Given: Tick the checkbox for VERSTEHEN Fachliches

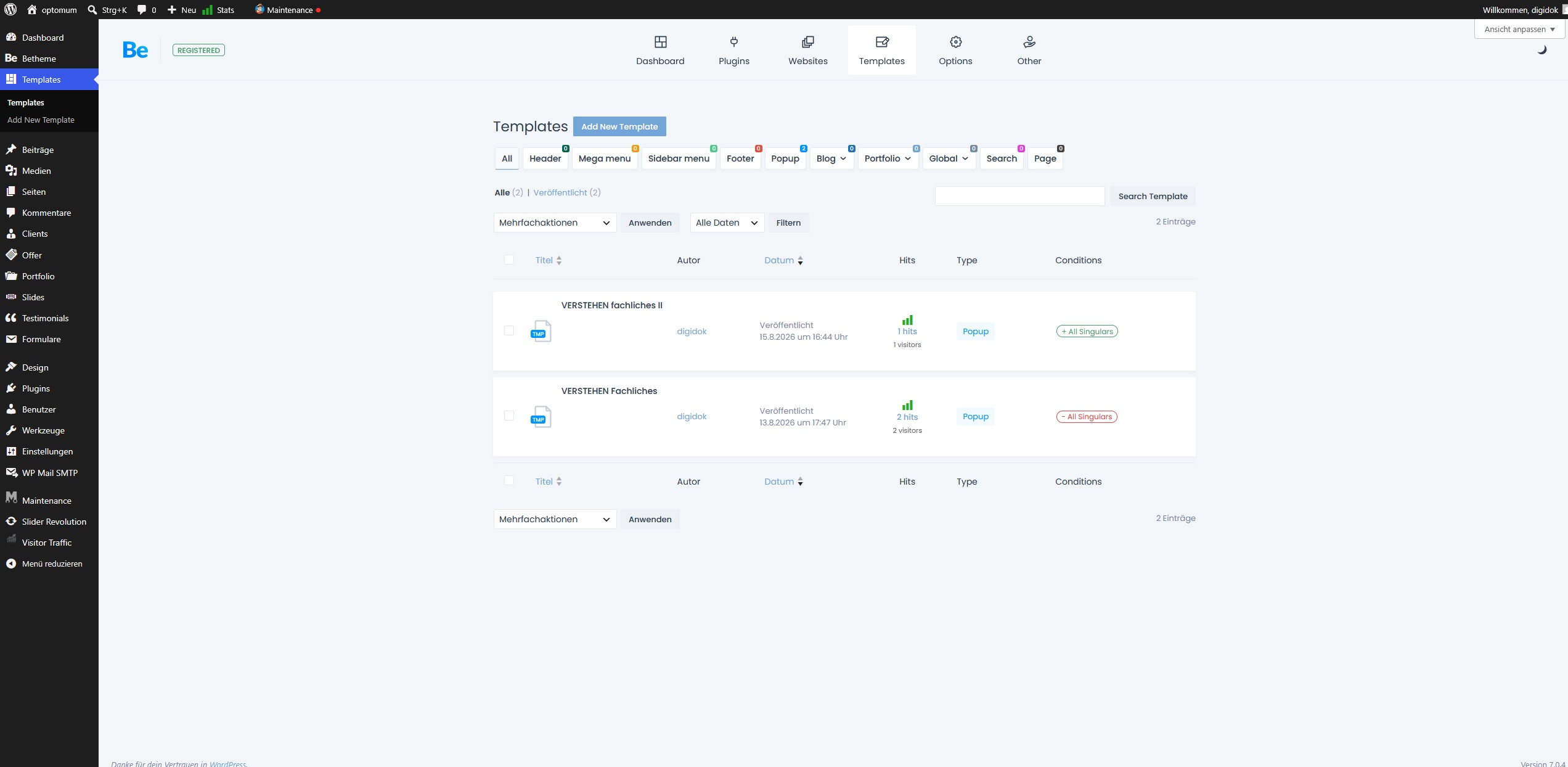Looking at the screenshot, I should pos(509,416).
